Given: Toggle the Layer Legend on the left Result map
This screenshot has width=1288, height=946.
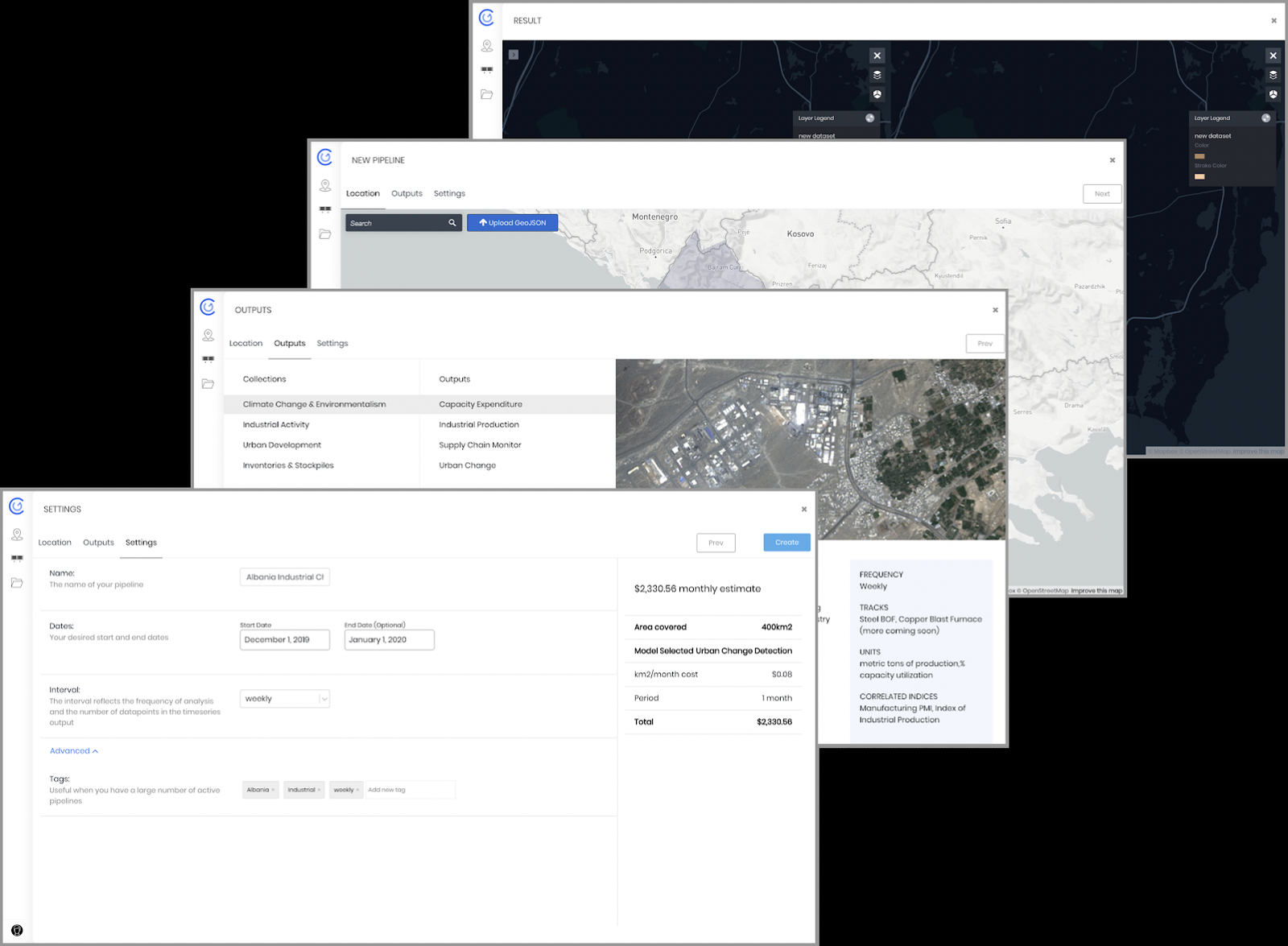Looking at the screenshot, I should [869, 118].
